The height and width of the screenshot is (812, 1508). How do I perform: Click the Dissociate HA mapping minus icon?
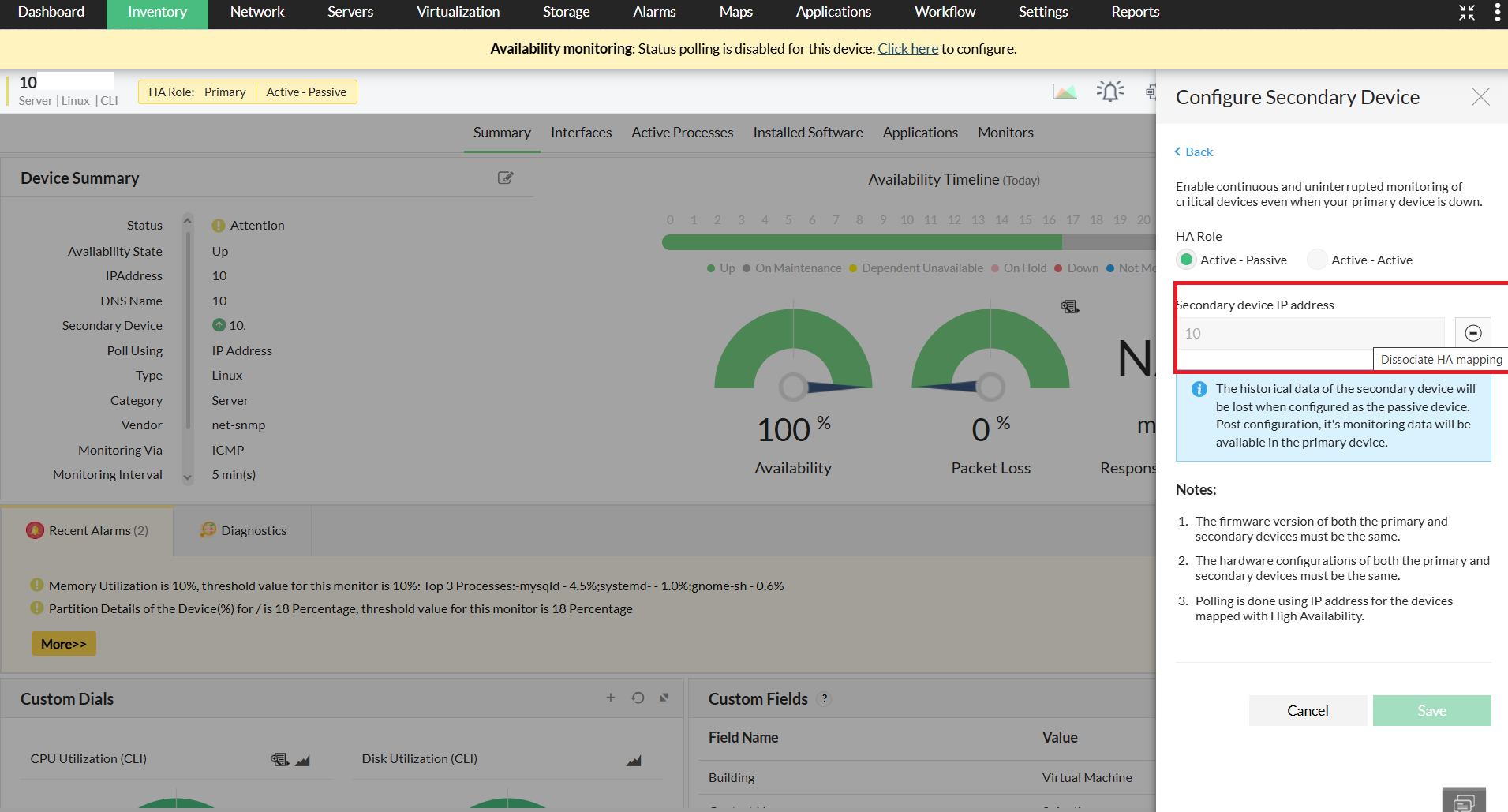click(x=1472, y=333)
